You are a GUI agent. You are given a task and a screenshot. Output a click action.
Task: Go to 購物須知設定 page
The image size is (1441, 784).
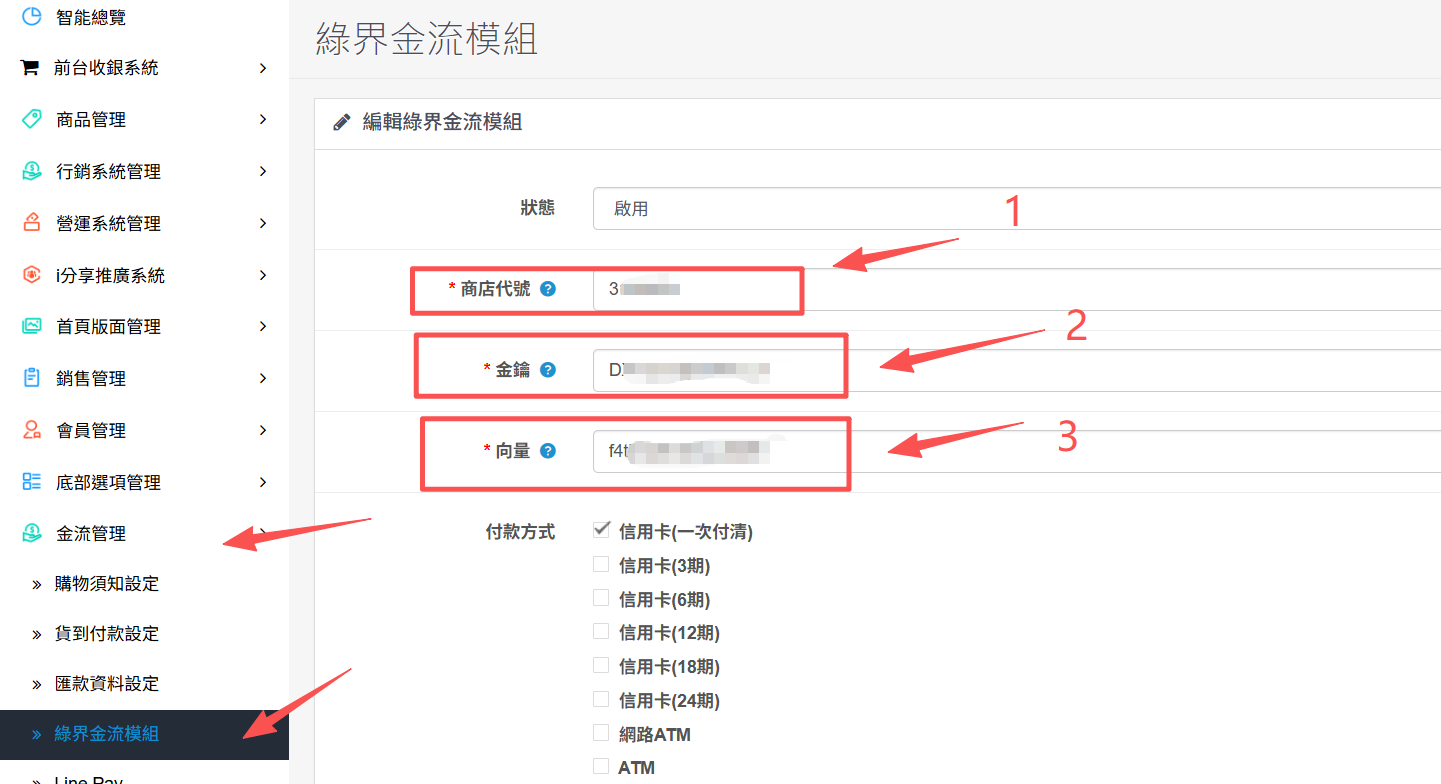(x=106, y=584)
